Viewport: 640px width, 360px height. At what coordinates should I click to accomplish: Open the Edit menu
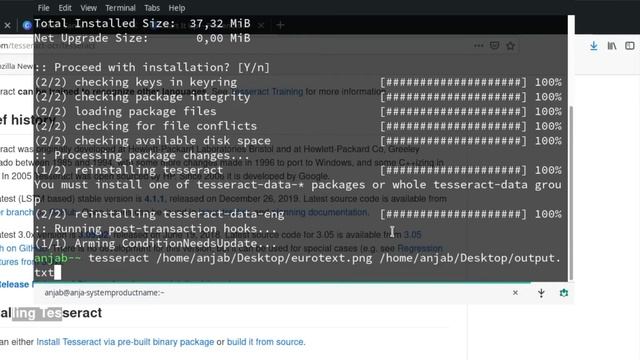64,8
